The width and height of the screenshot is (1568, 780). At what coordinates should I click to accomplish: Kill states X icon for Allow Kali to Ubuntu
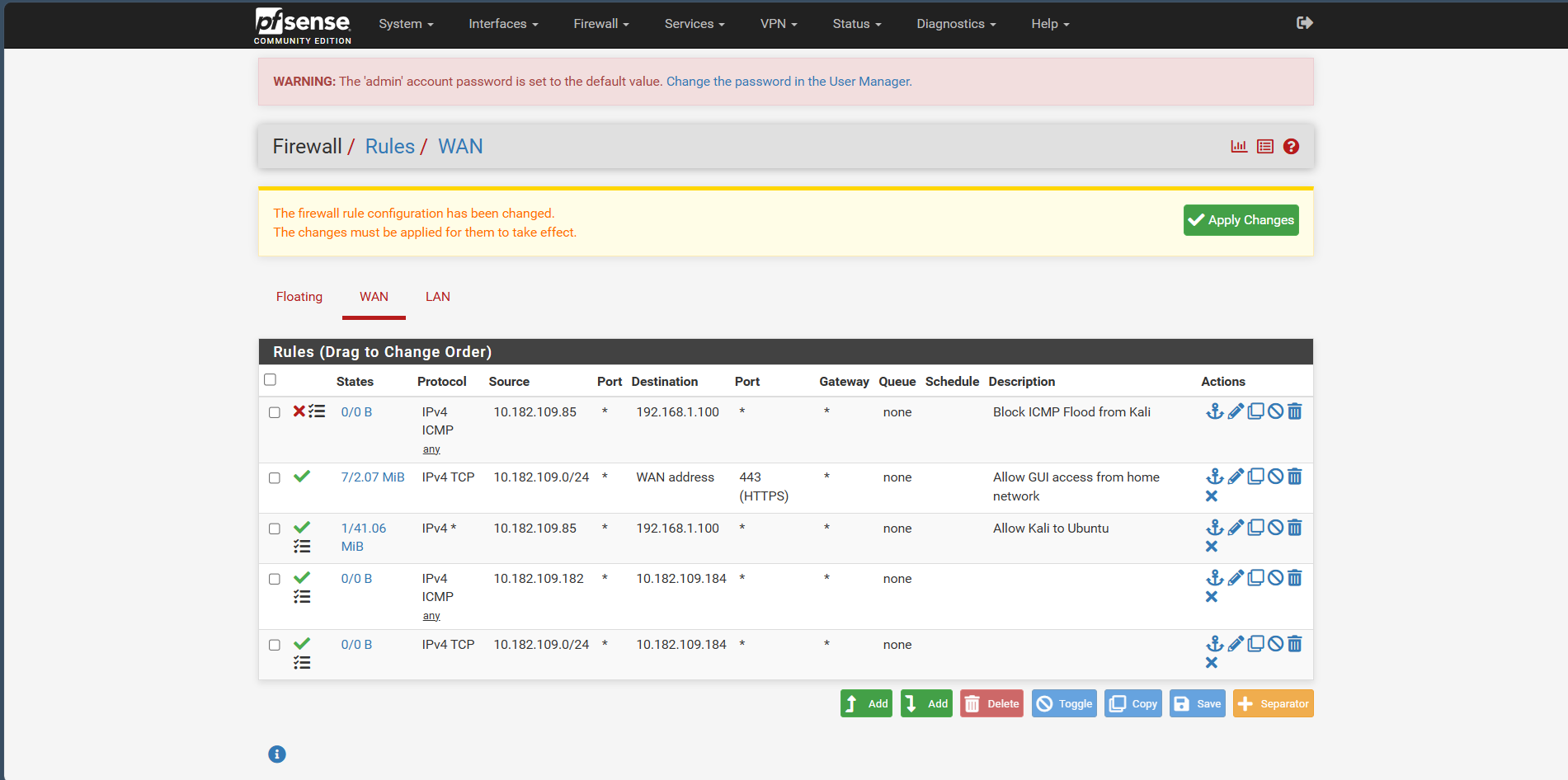pos(1212,547)
